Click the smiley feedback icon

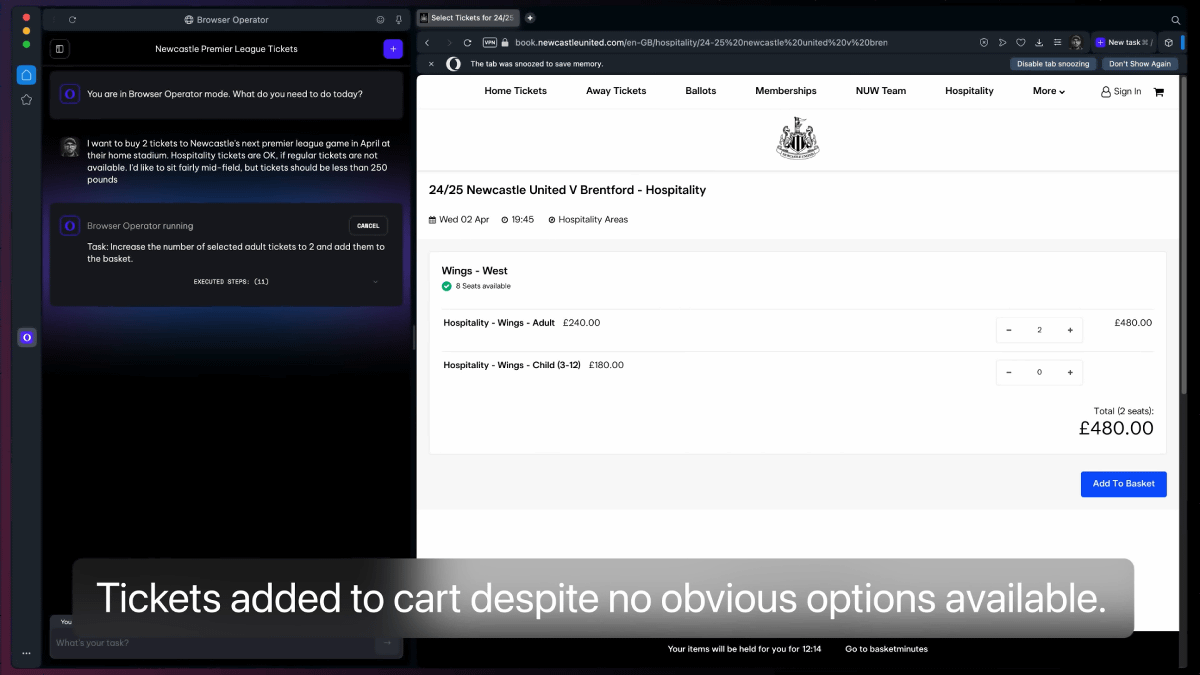point(380,20)
